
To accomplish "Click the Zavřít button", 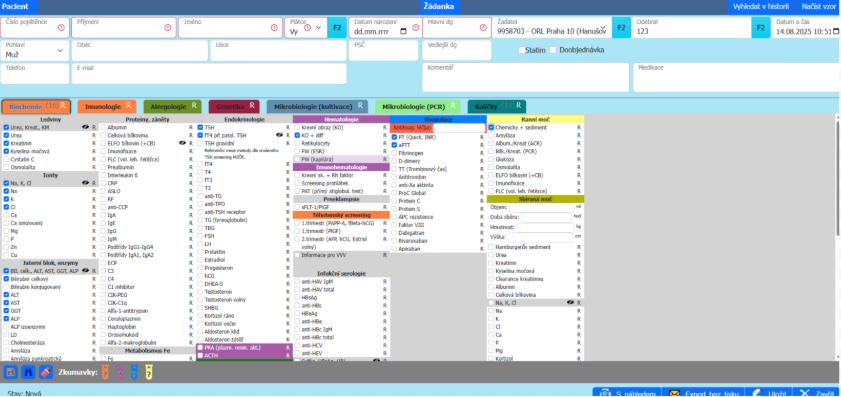I will click(x=816, y=393).
